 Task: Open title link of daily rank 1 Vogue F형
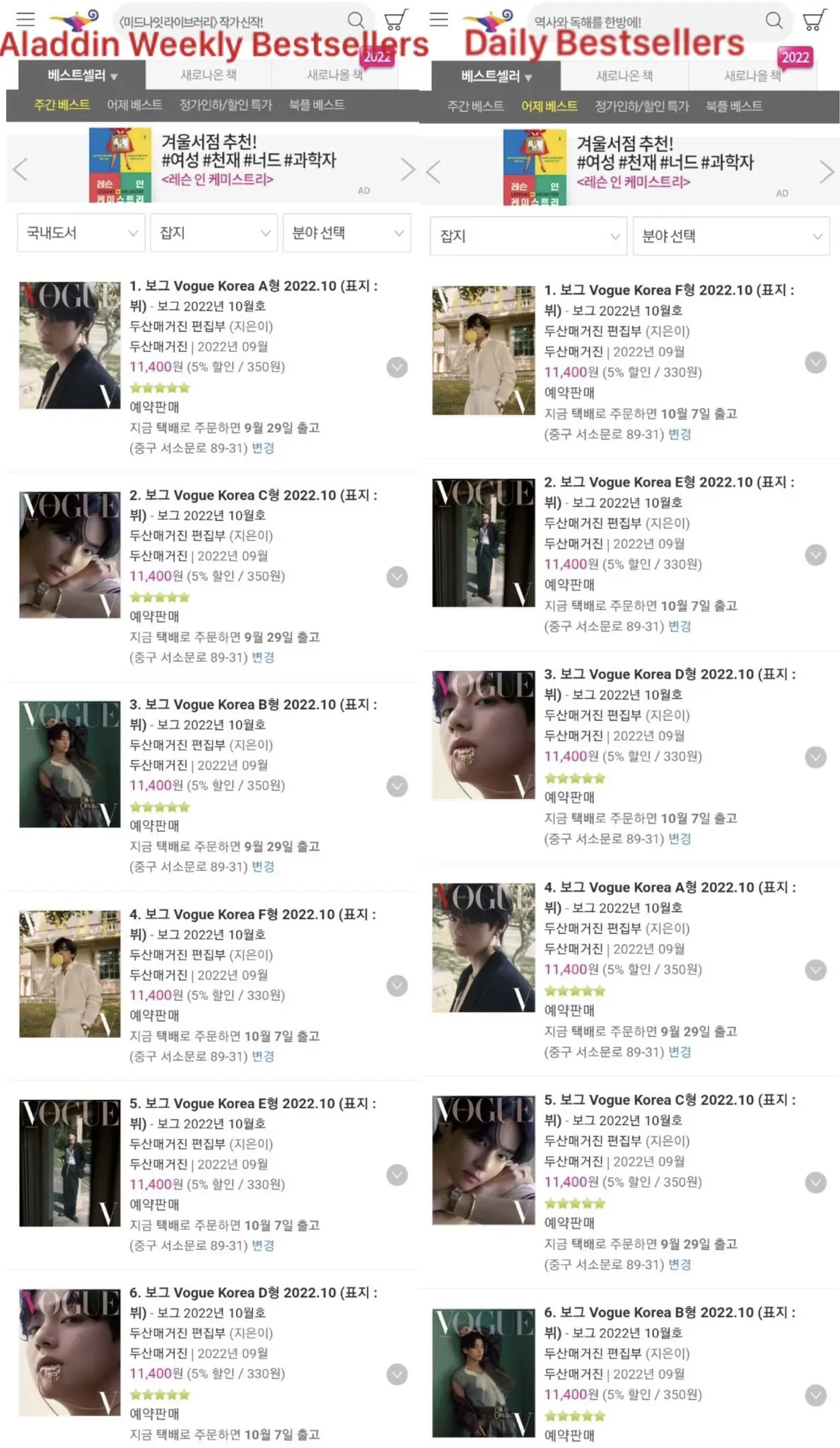click(x=669, y=300)
